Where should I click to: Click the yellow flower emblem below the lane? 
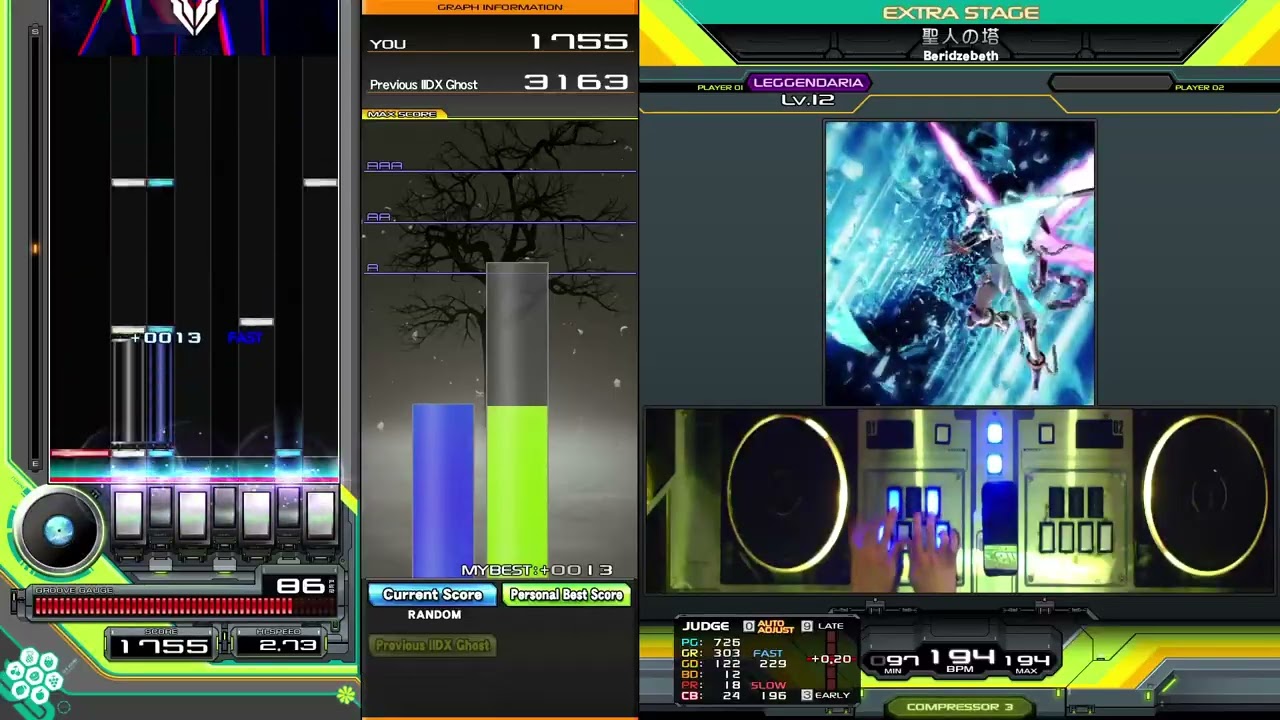point(346,693)
